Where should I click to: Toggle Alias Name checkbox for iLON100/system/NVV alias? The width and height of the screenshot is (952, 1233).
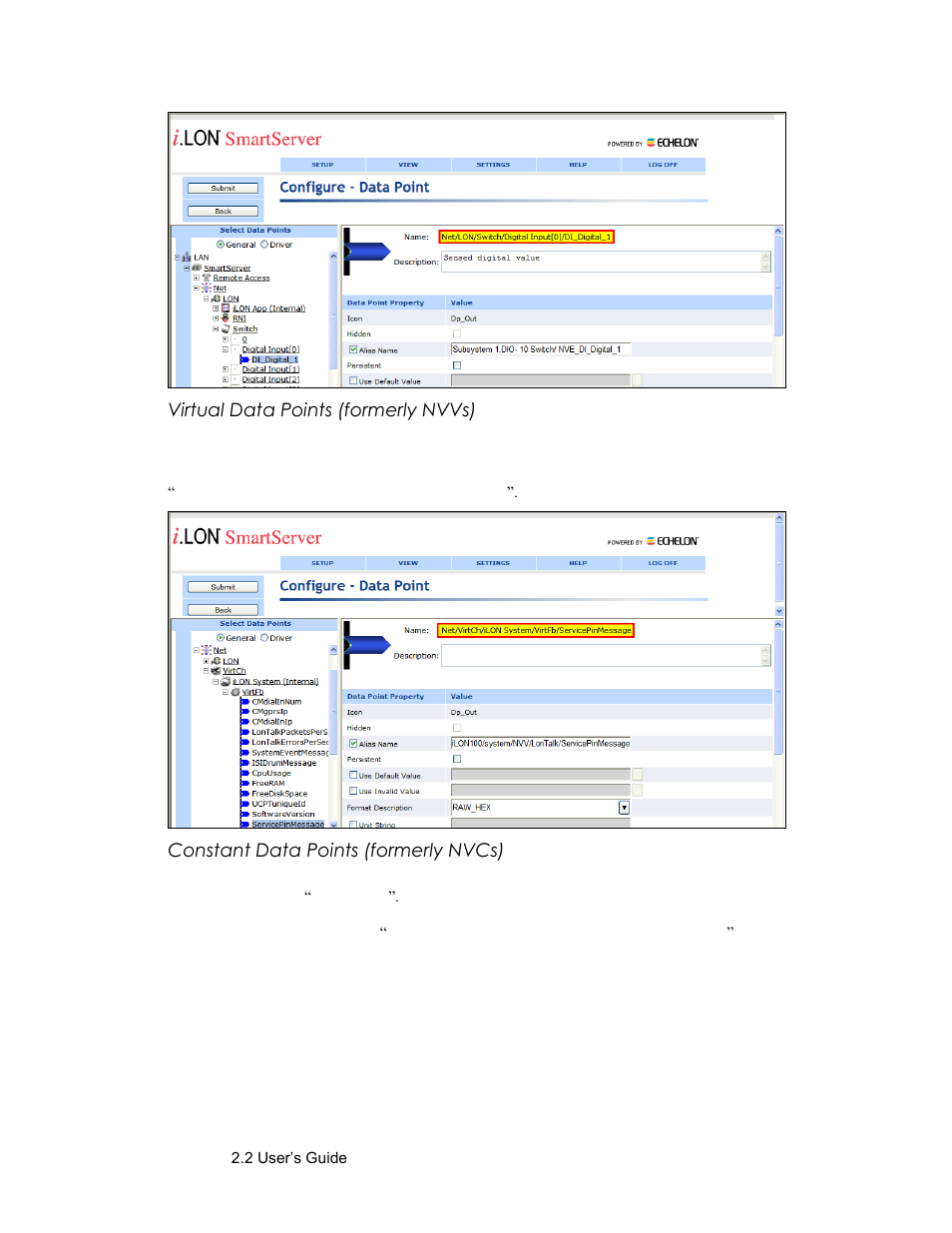coord(353,743)
